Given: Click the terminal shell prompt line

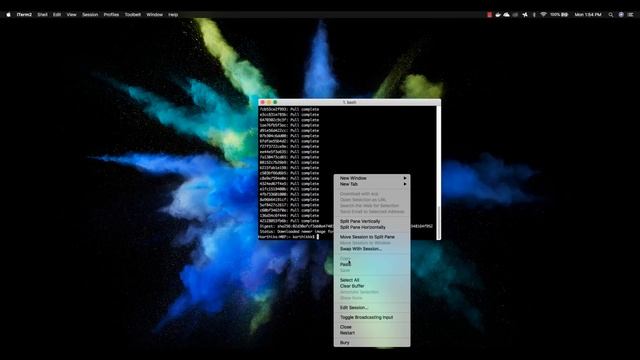Looking at the screenshot, I should coord(289,237).
